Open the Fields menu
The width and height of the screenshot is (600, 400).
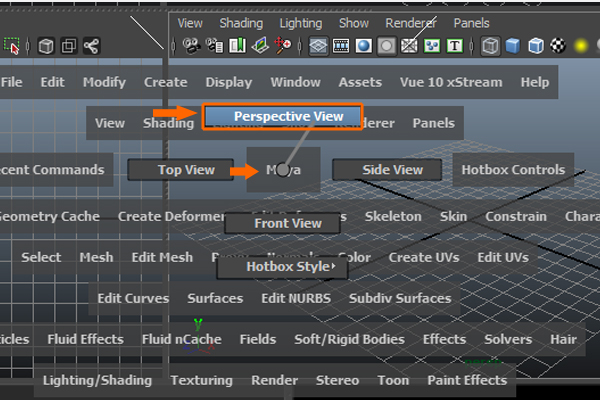coord(258,339)
